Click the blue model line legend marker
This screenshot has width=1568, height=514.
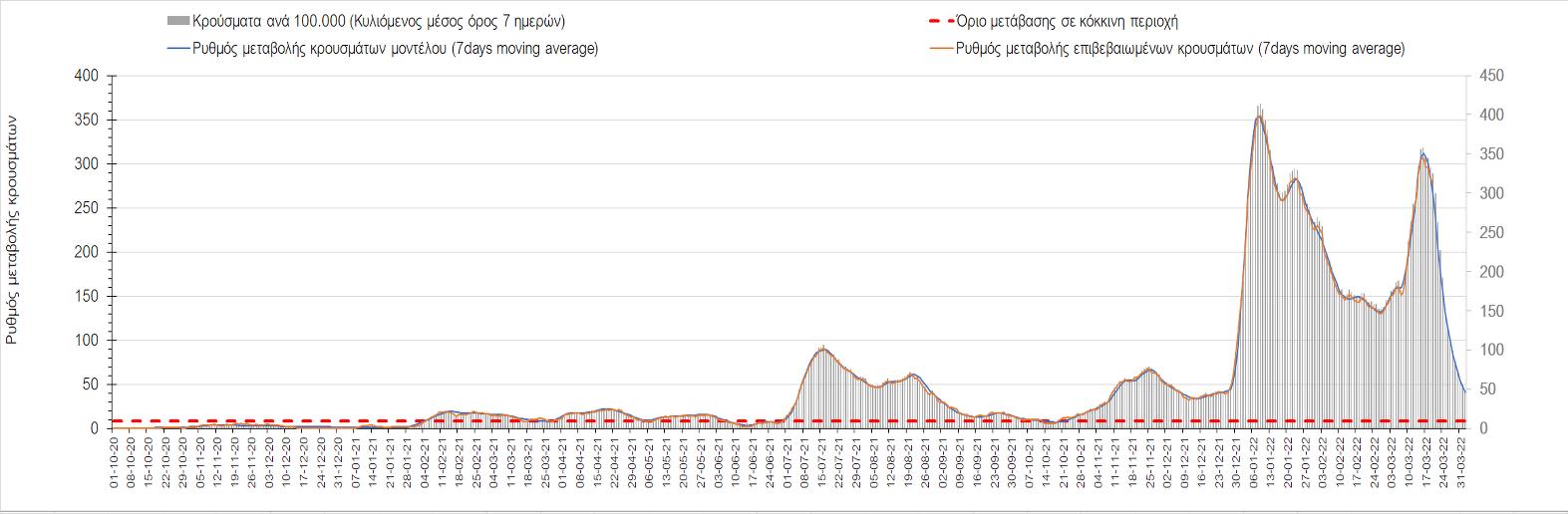click(x=178, y=49)
